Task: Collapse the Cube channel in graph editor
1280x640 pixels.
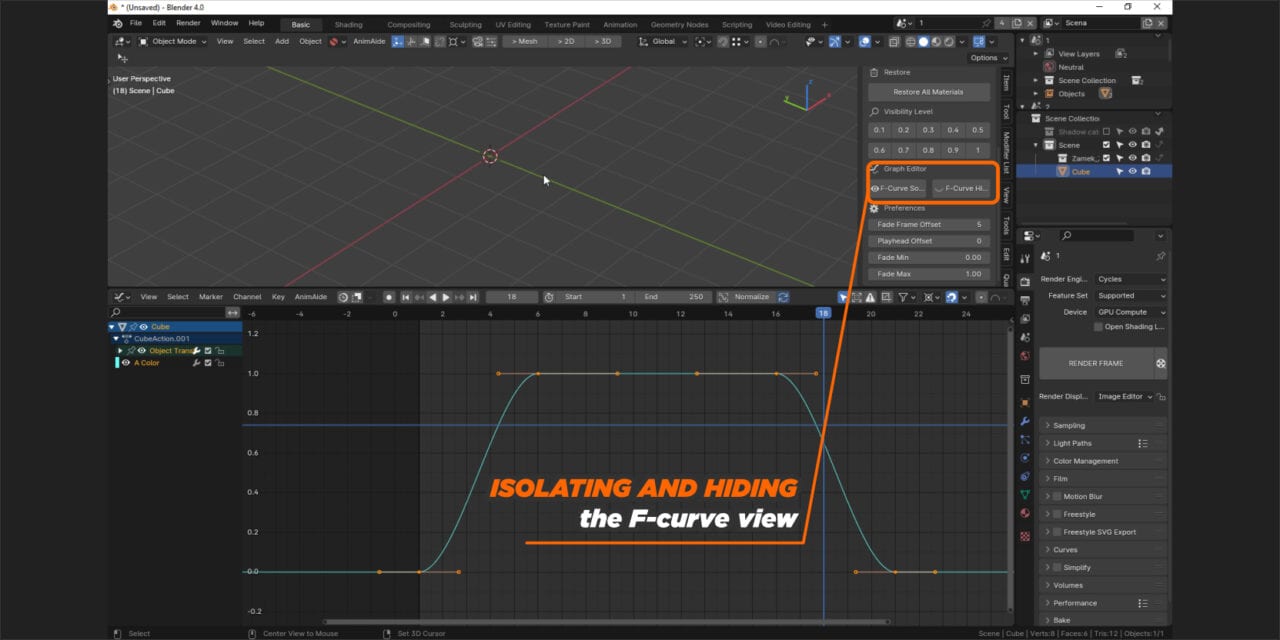Action: [112, 327]
